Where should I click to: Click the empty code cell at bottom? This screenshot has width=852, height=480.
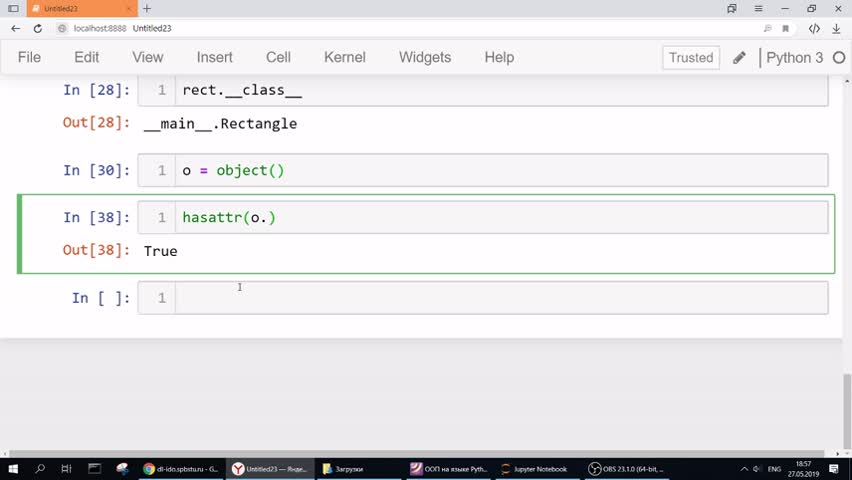pos(502,298)
